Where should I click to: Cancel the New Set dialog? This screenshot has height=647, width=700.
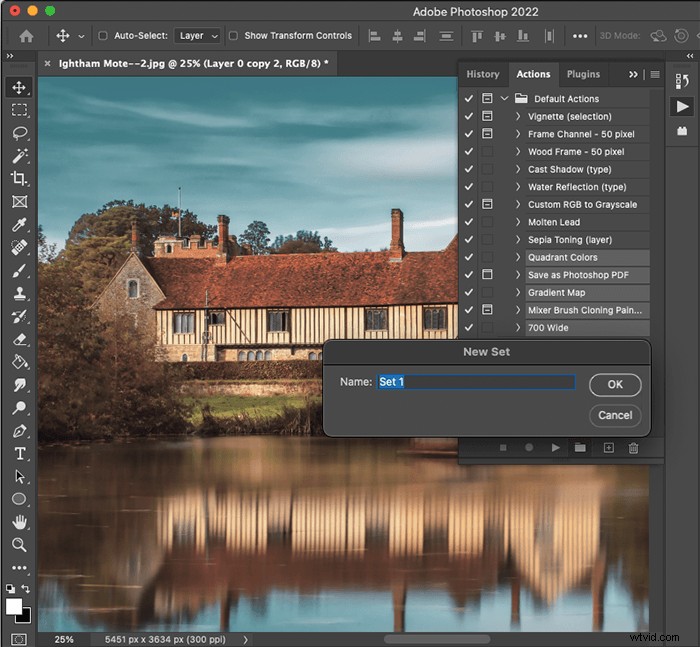pyautogui.click(x=615, y=415)
